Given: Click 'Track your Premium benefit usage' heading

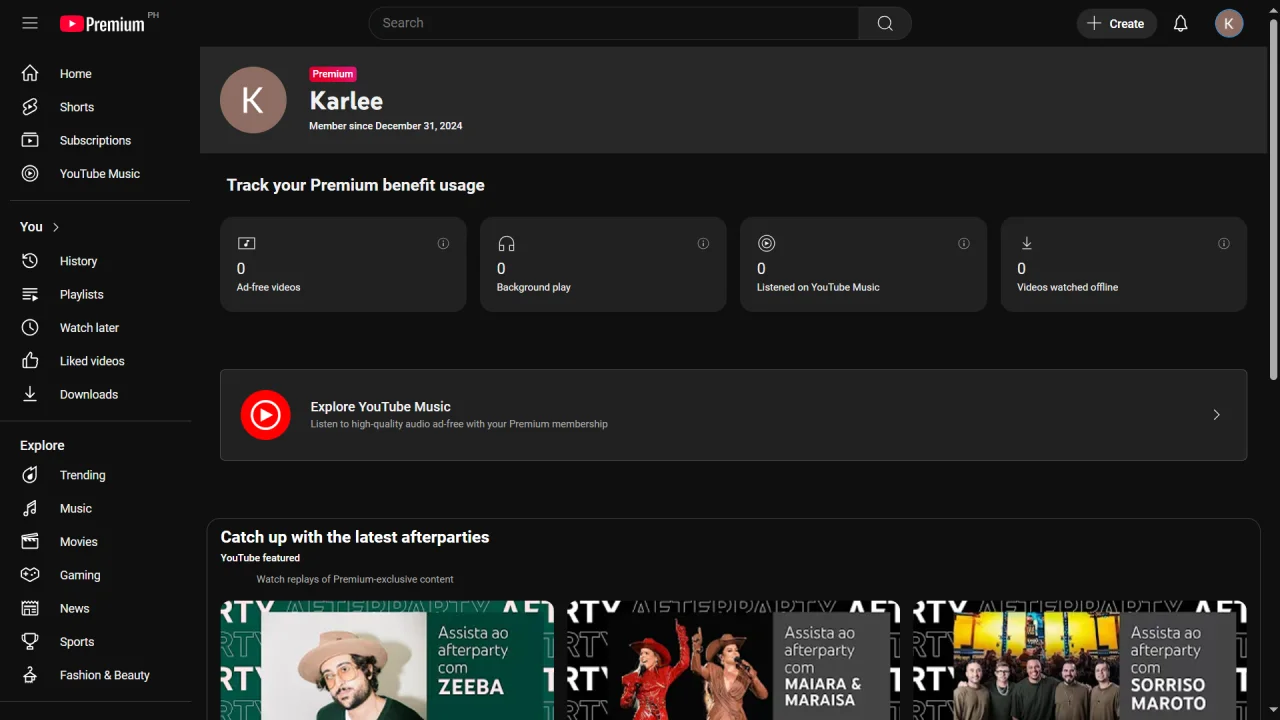Looking at the screenshot, I should pyautogui.click(x=355, y=185).
